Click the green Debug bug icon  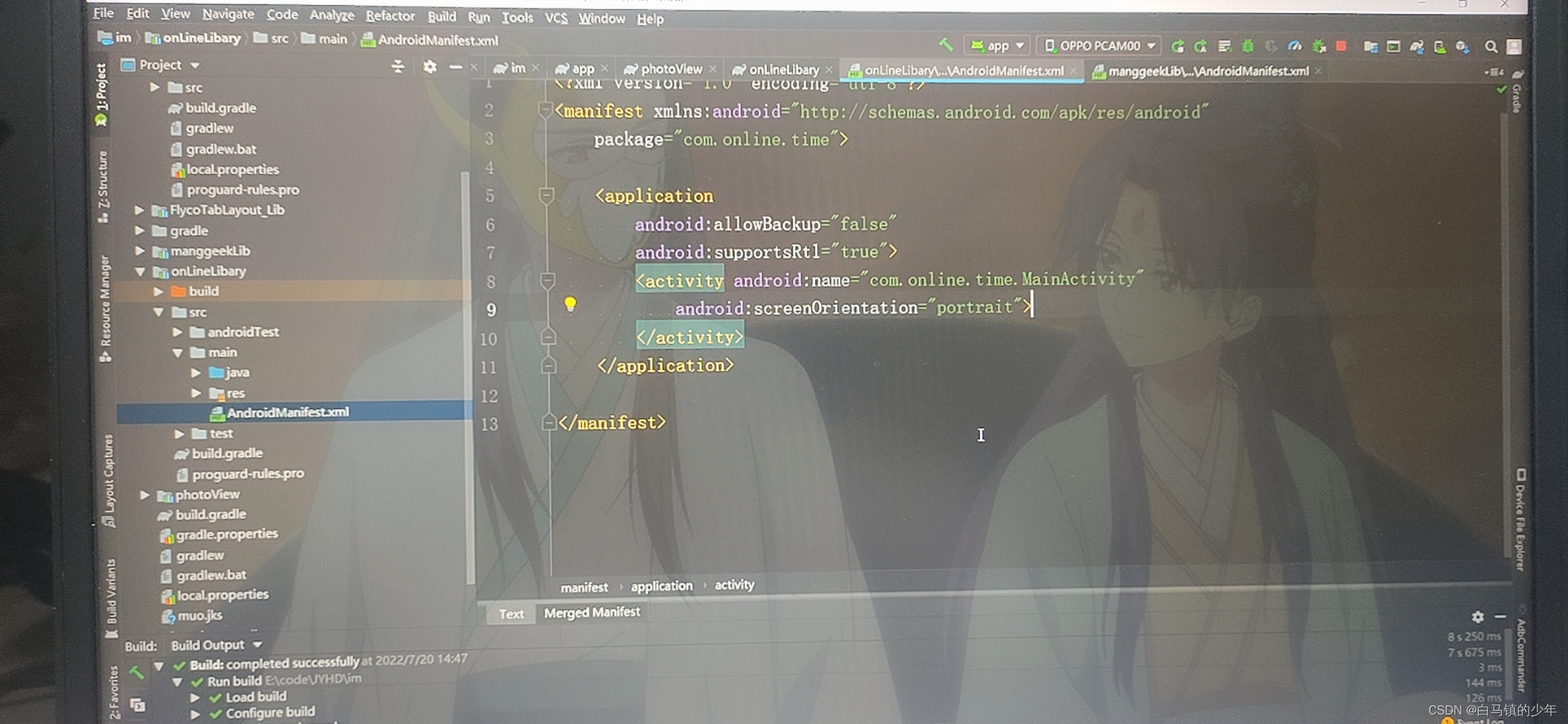pos(1248,46)
